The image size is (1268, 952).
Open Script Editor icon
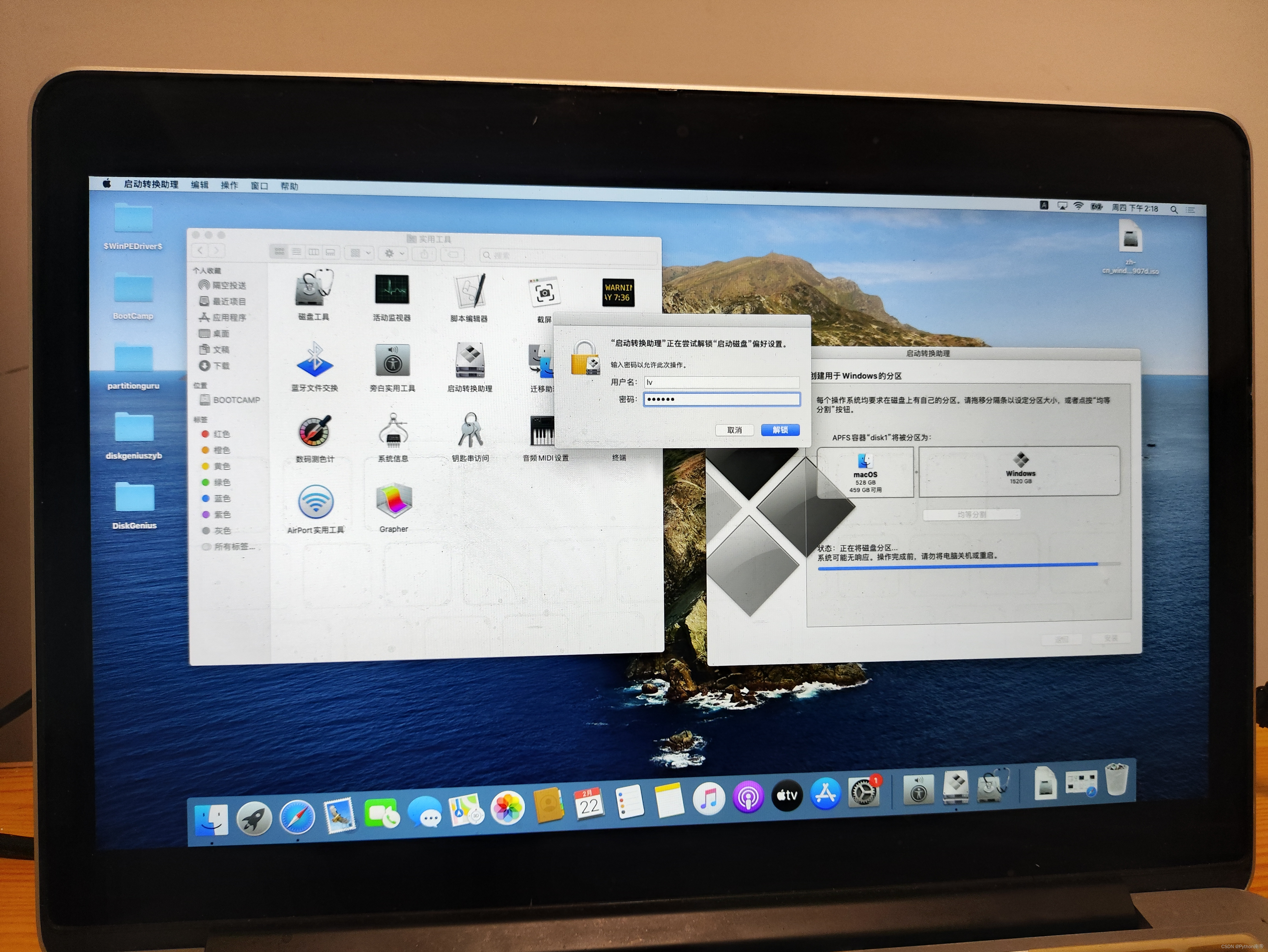469,290
